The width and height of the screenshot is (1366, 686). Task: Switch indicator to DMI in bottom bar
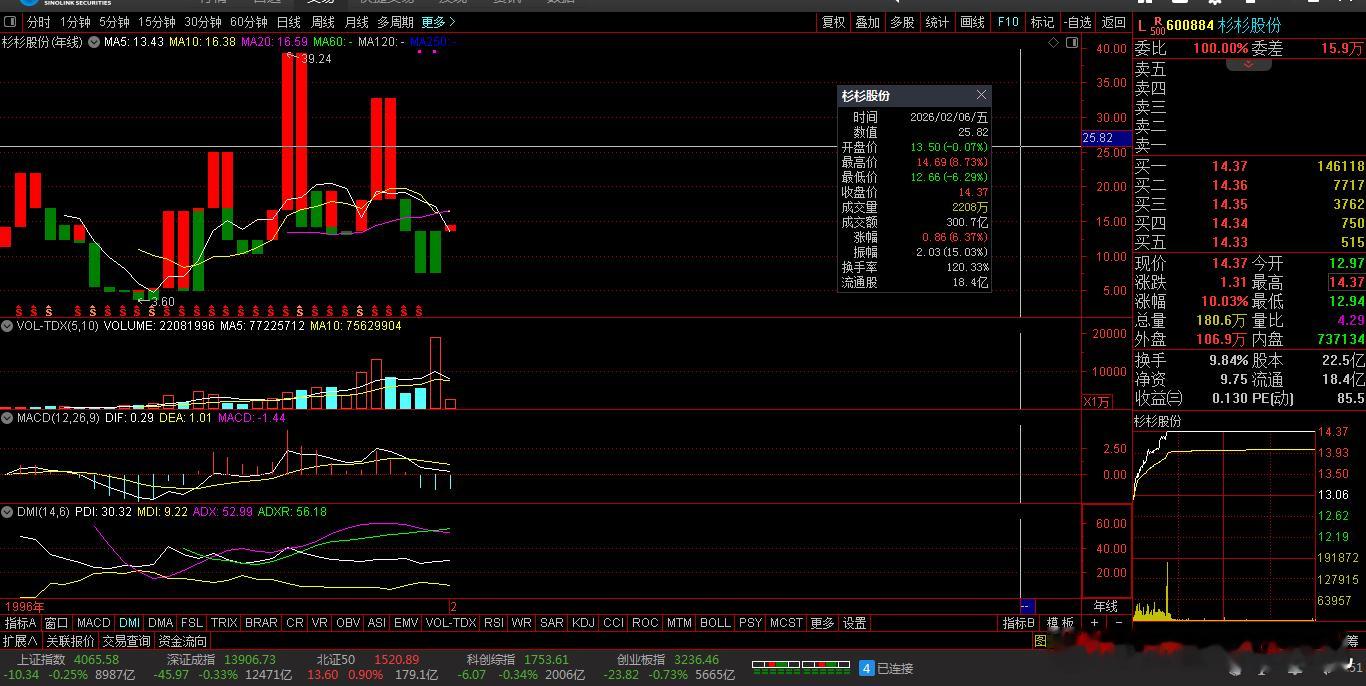(129, 623)
